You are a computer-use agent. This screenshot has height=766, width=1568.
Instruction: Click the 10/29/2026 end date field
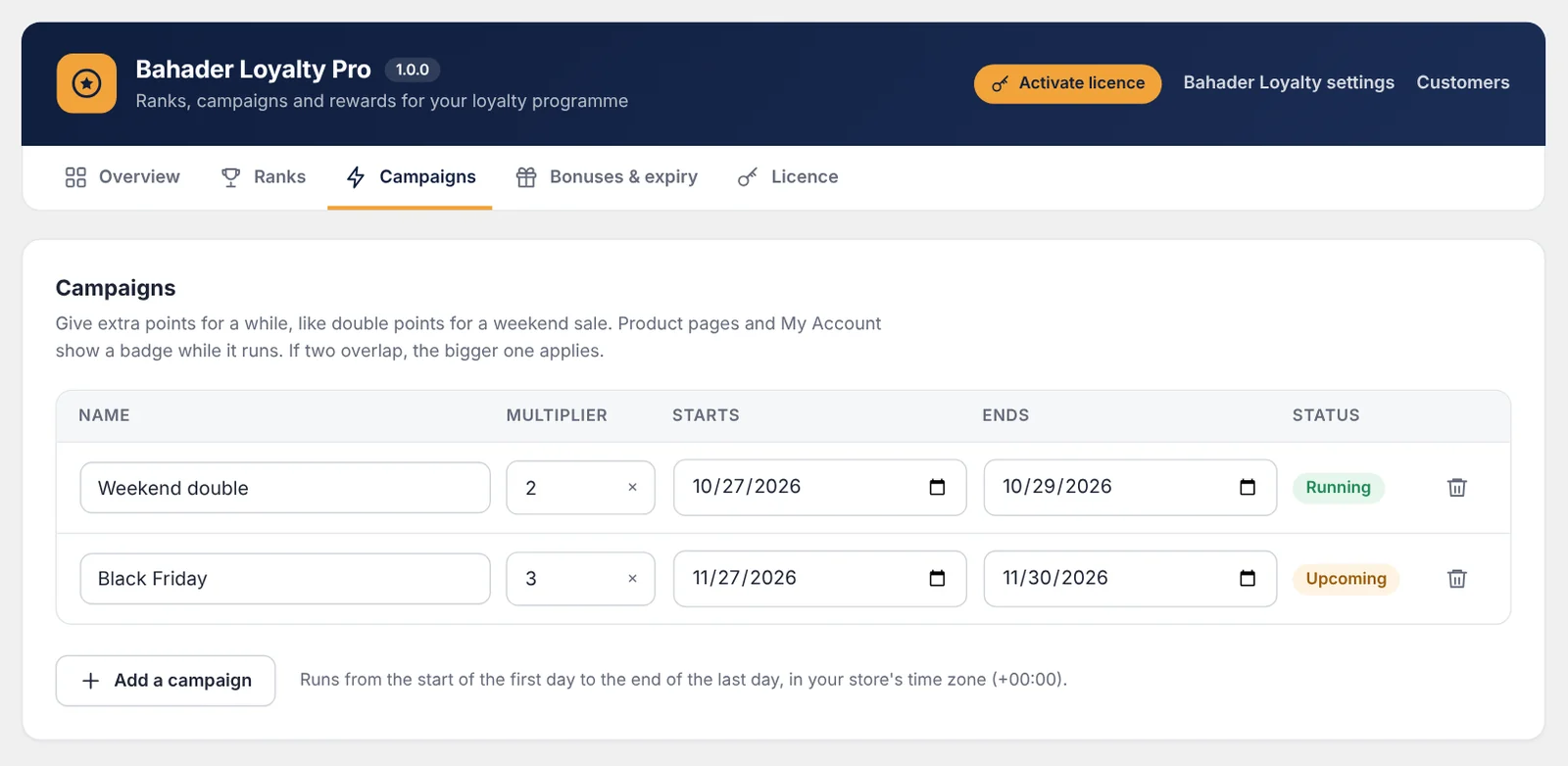[1130, 487]
